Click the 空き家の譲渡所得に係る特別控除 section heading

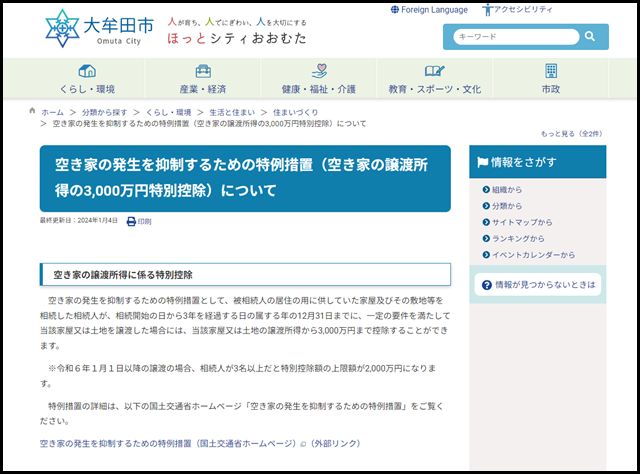[x=245, y=275]
